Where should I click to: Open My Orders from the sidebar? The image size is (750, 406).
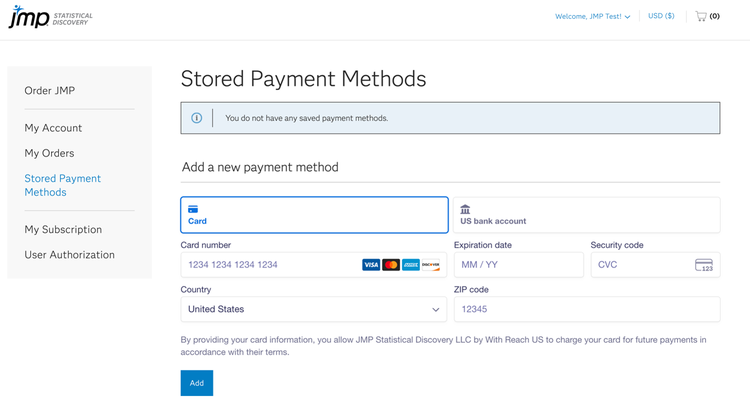49,153
